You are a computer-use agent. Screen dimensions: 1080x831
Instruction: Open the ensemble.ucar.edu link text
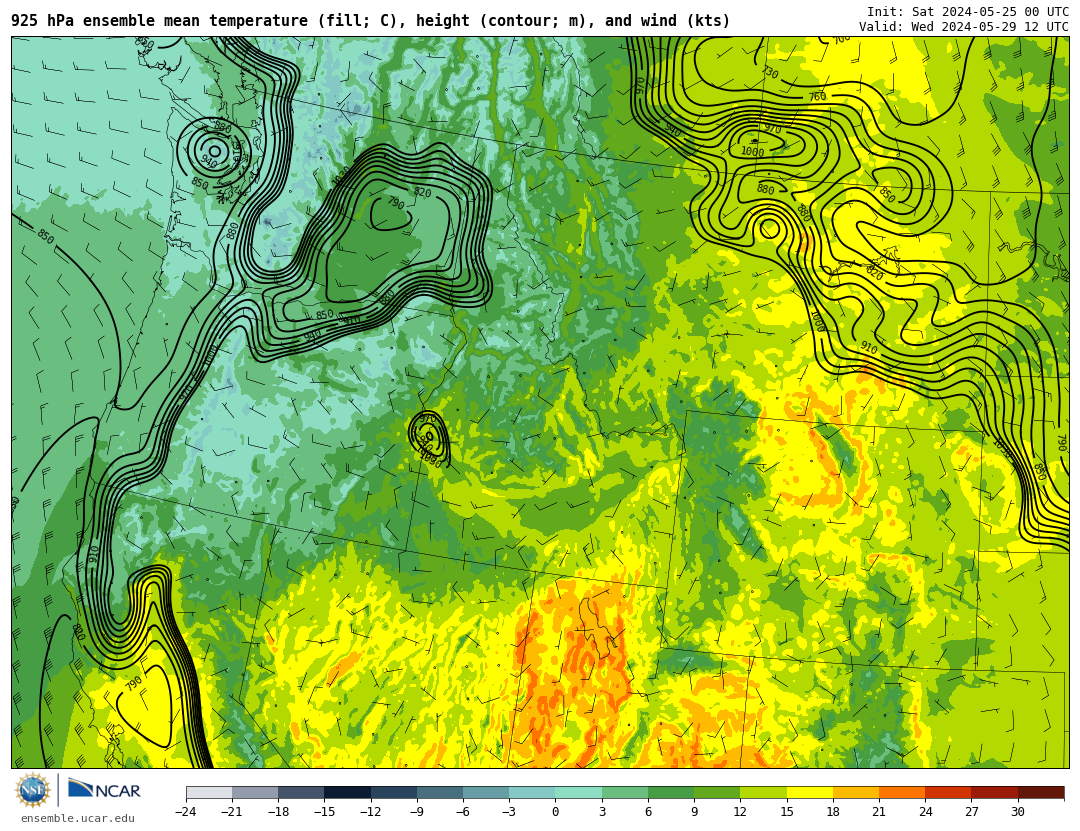click(x=77, y=819)
